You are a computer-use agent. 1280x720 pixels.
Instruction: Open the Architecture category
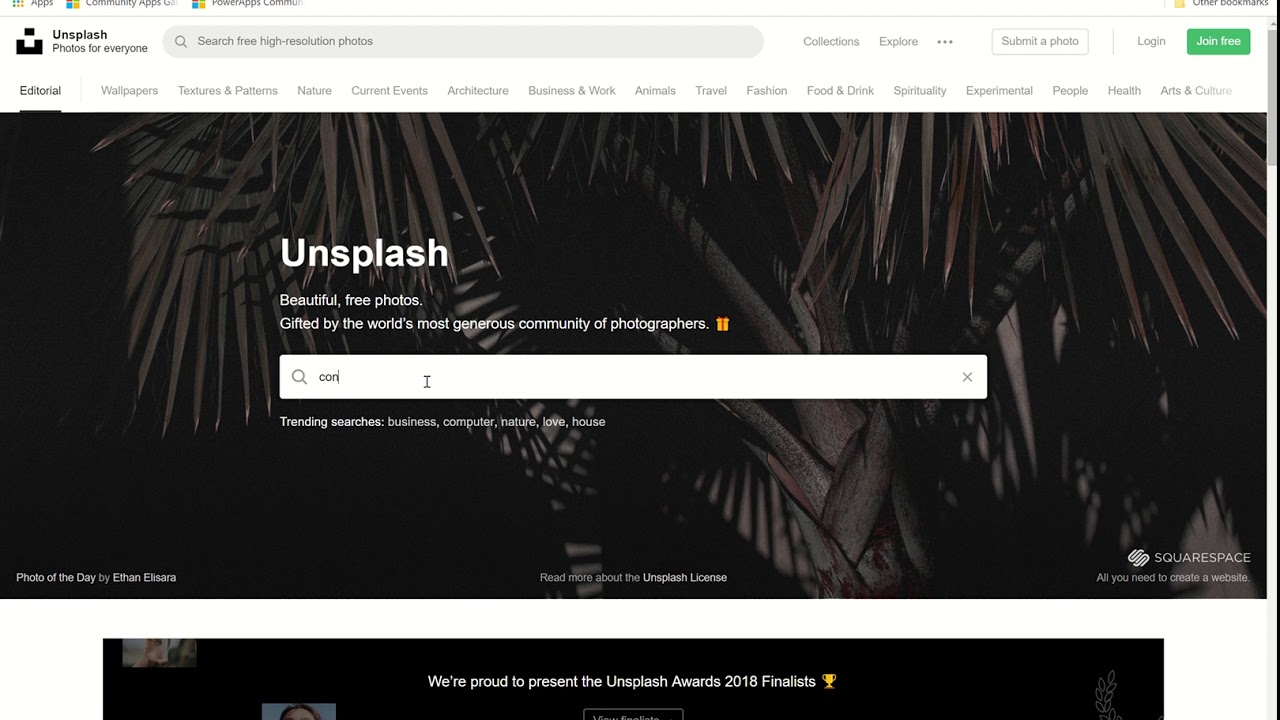(x=478, y=91)
